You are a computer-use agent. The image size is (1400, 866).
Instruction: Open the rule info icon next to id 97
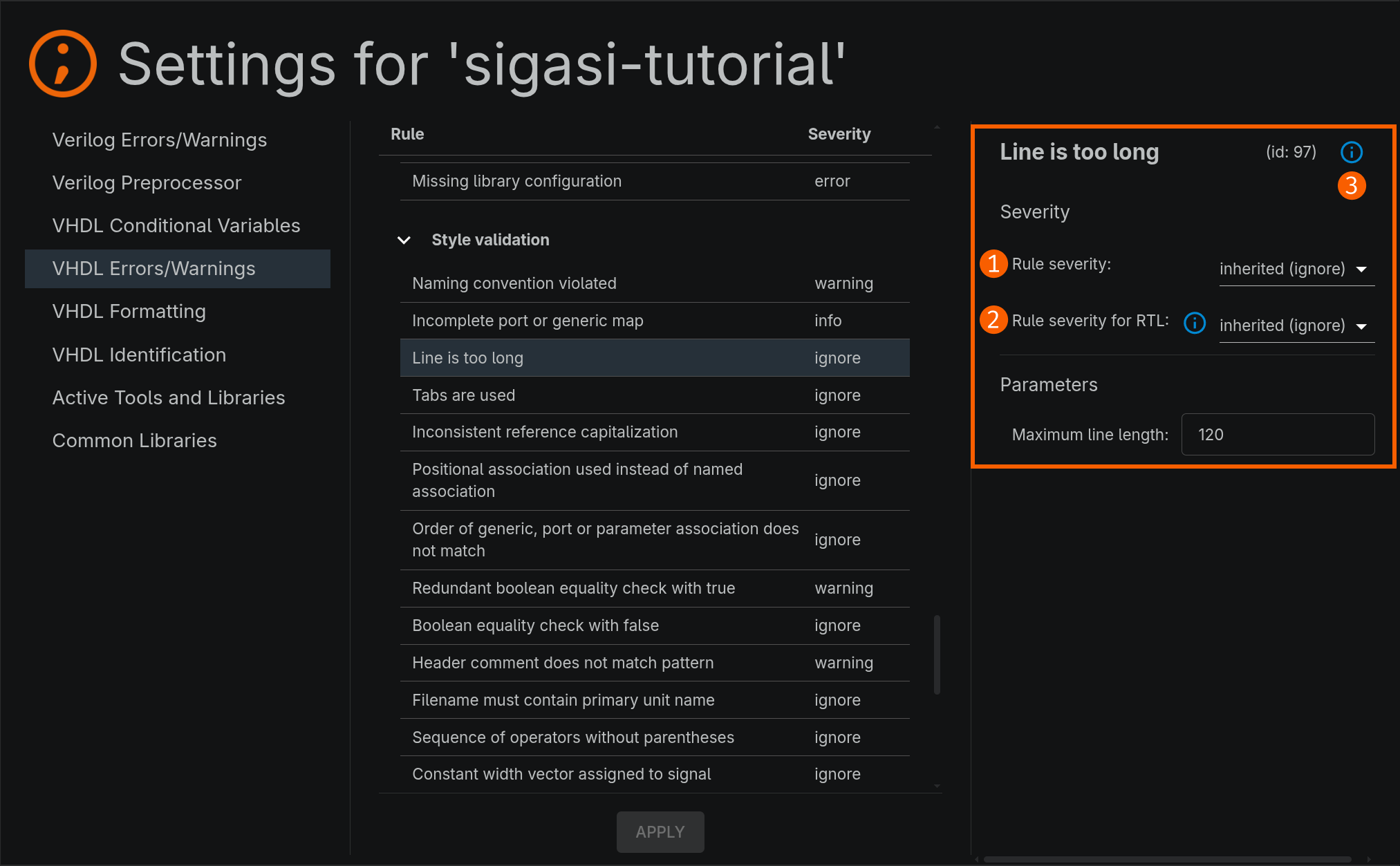[x=1351, y=152]
